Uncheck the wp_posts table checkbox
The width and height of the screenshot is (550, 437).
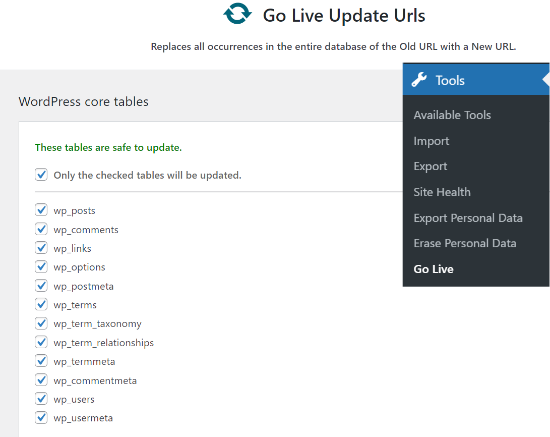pyautogui.click(x=41, y=210)
